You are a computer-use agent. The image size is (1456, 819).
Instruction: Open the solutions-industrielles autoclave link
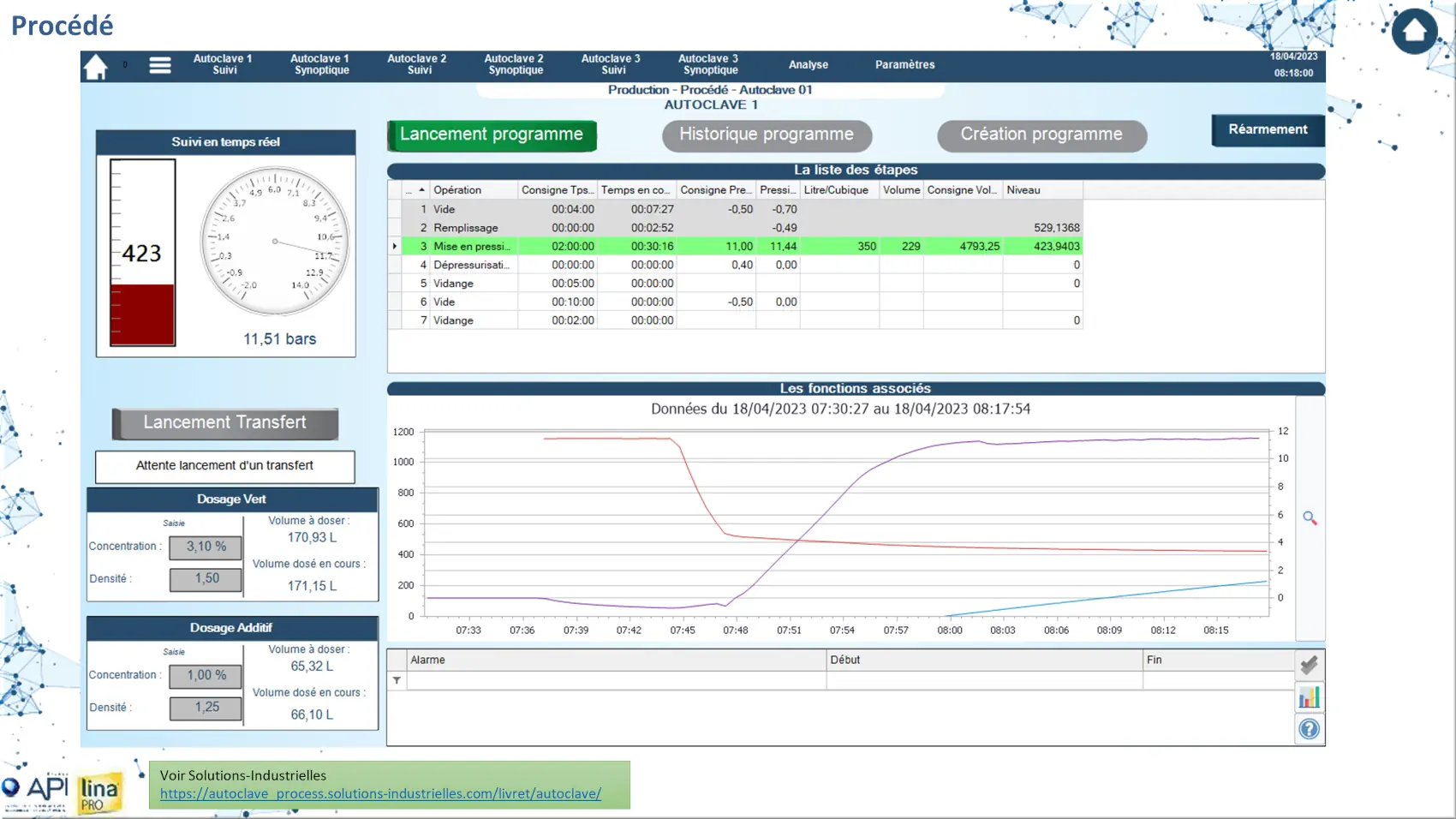(x=380, y=794)
